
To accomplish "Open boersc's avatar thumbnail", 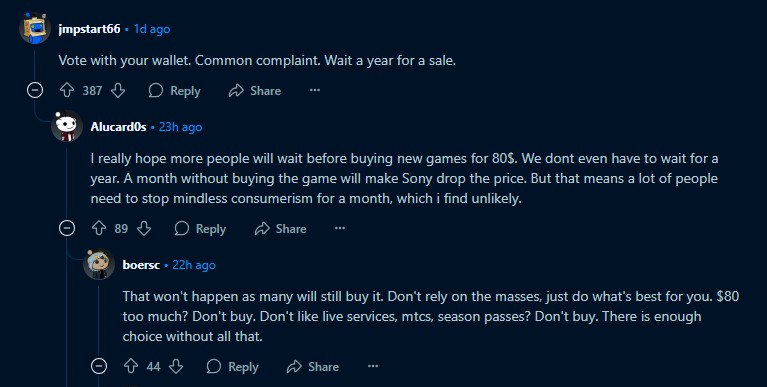I will [99, 265].
